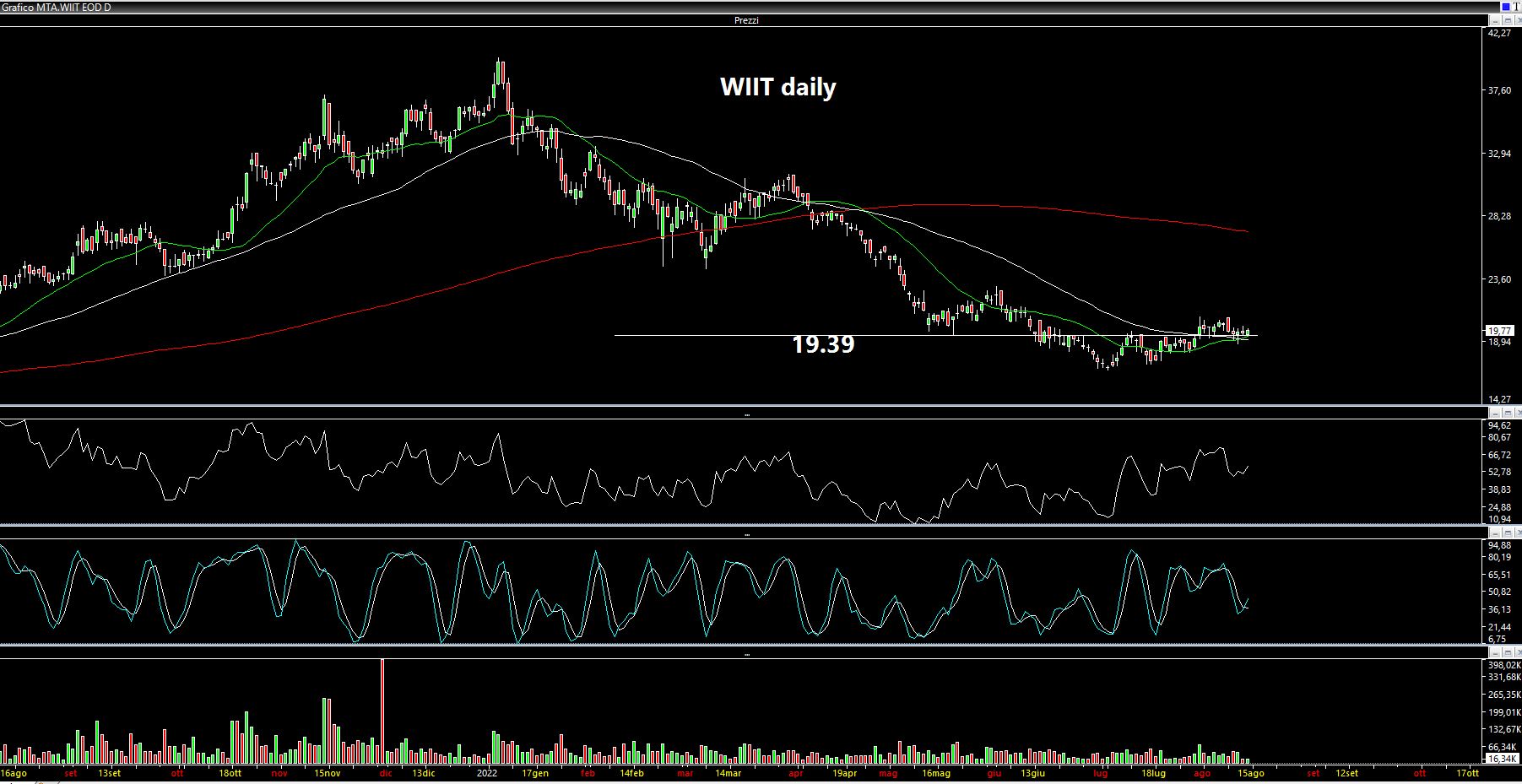Click the splitter handle above the volume panel
This screenshot has height=784, width=1522.
coord(746,653)
